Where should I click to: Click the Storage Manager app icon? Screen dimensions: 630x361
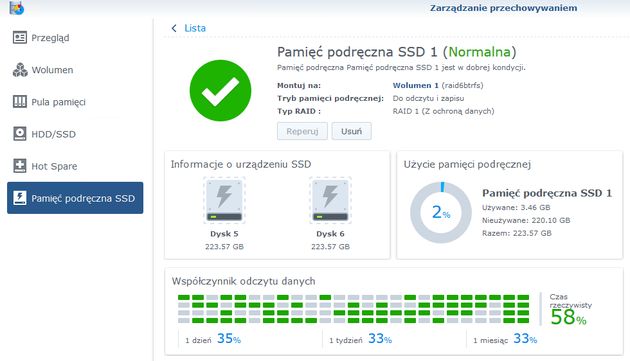tap(17, 7)
